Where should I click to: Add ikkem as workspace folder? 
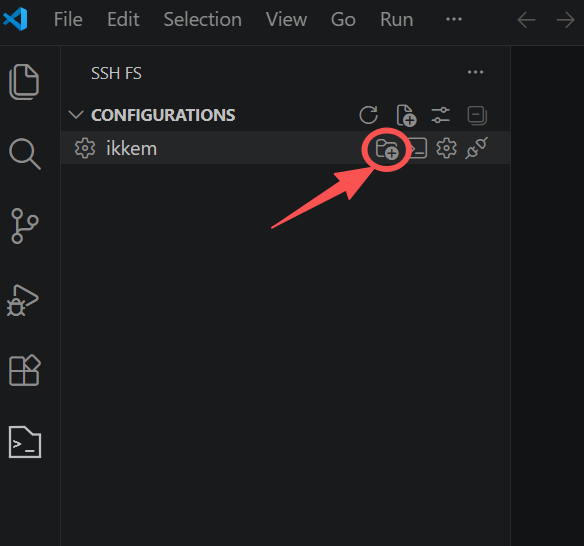click(387, 149)
